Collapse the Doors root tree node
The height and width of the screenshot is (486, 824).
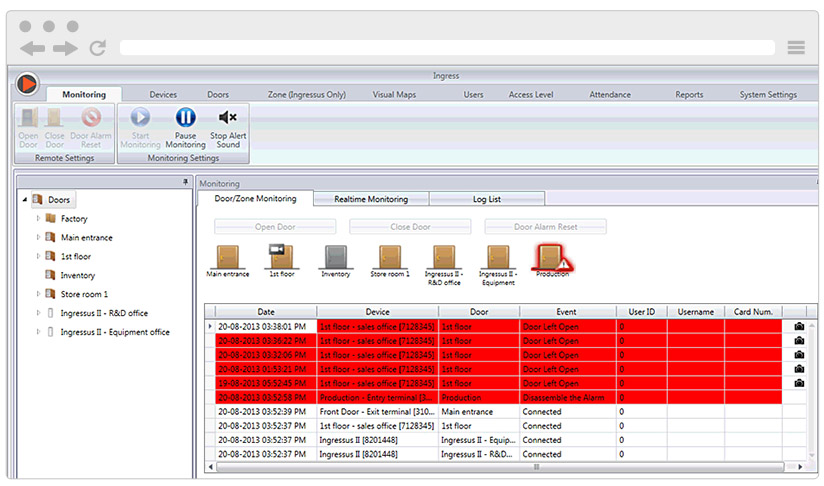tap(25, 200)
